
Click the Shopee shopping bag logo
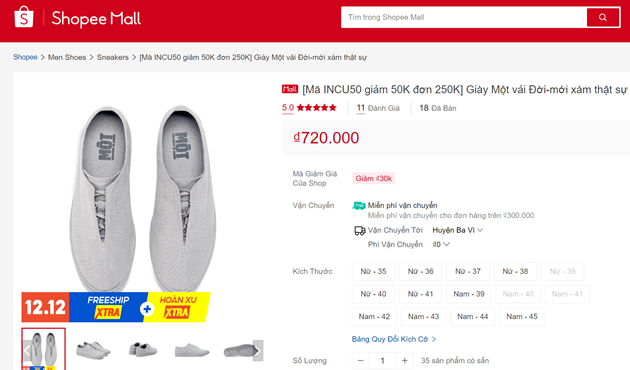[x=24, y=17]
